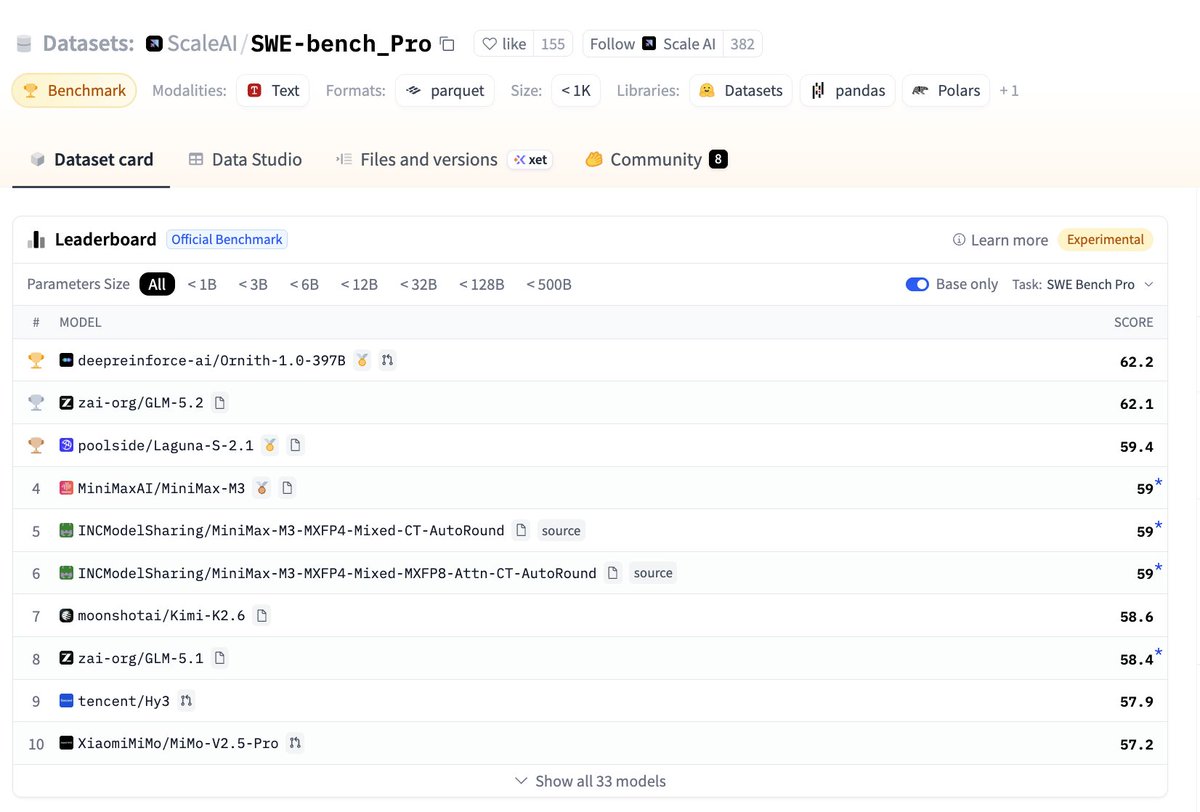Image resolution: width=1200 pixels, height=812 pixels.
Task: Filter models under 12B parameters
Action: (x=359, y=284)
